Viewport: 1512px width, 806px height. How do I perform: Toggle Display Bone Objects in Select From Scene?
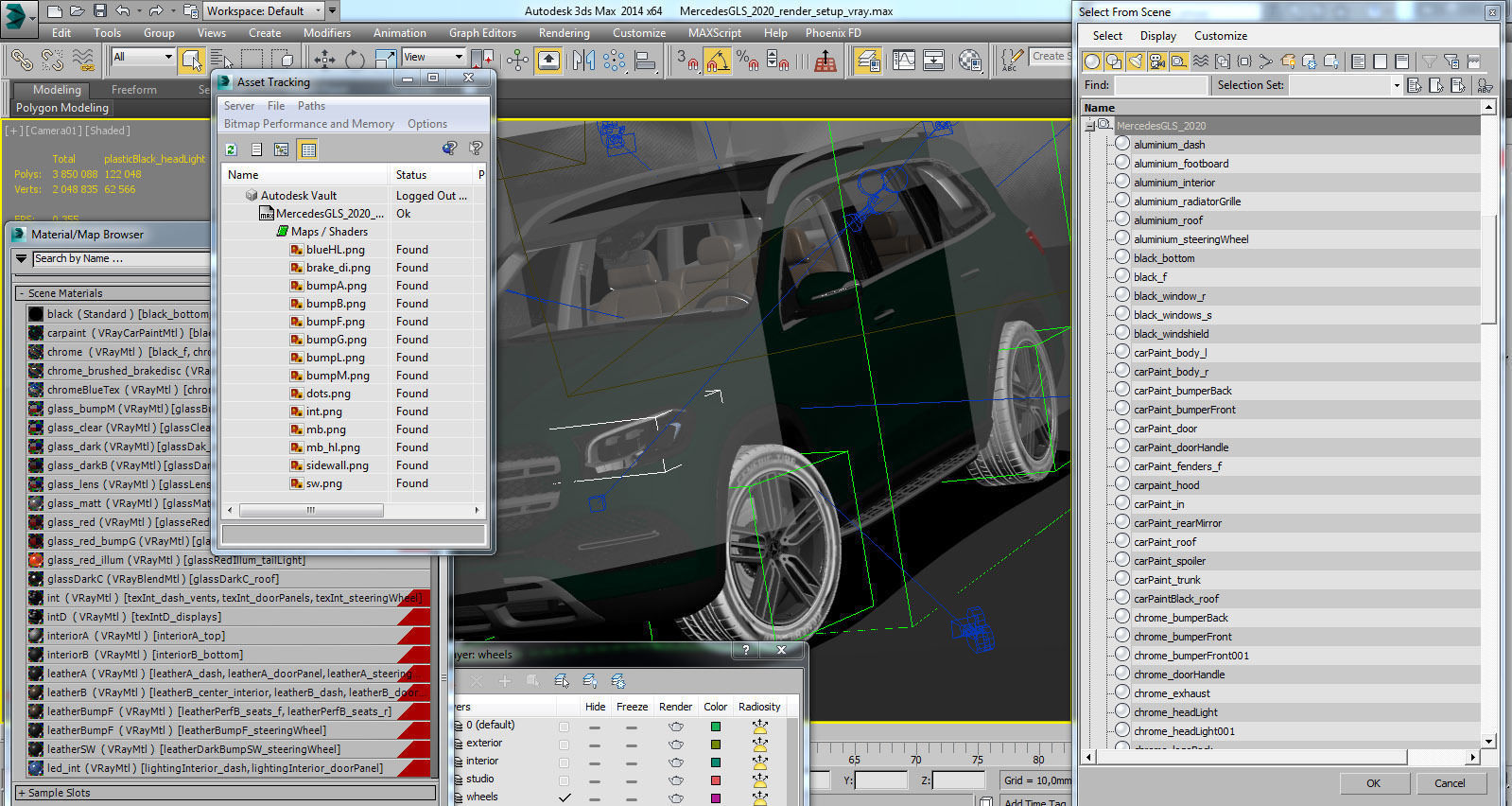click(x=1266, y=61)
